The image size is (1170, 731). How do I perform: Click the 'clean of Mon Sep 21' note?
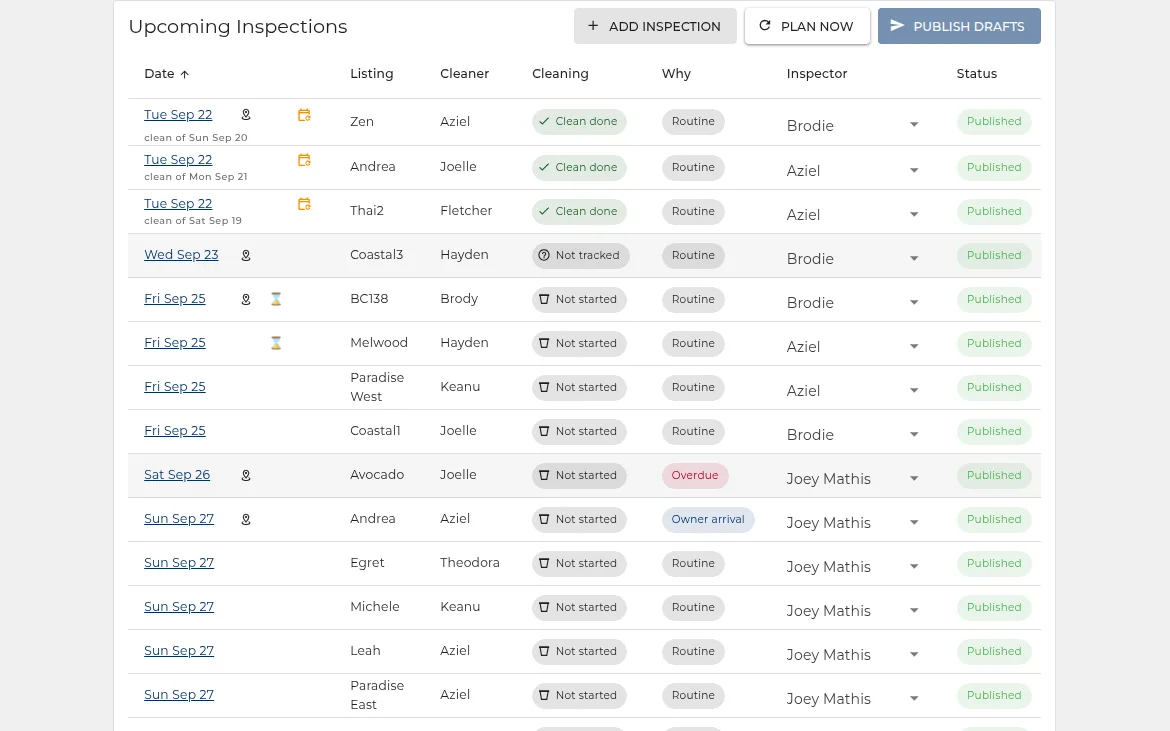[195, 177]
